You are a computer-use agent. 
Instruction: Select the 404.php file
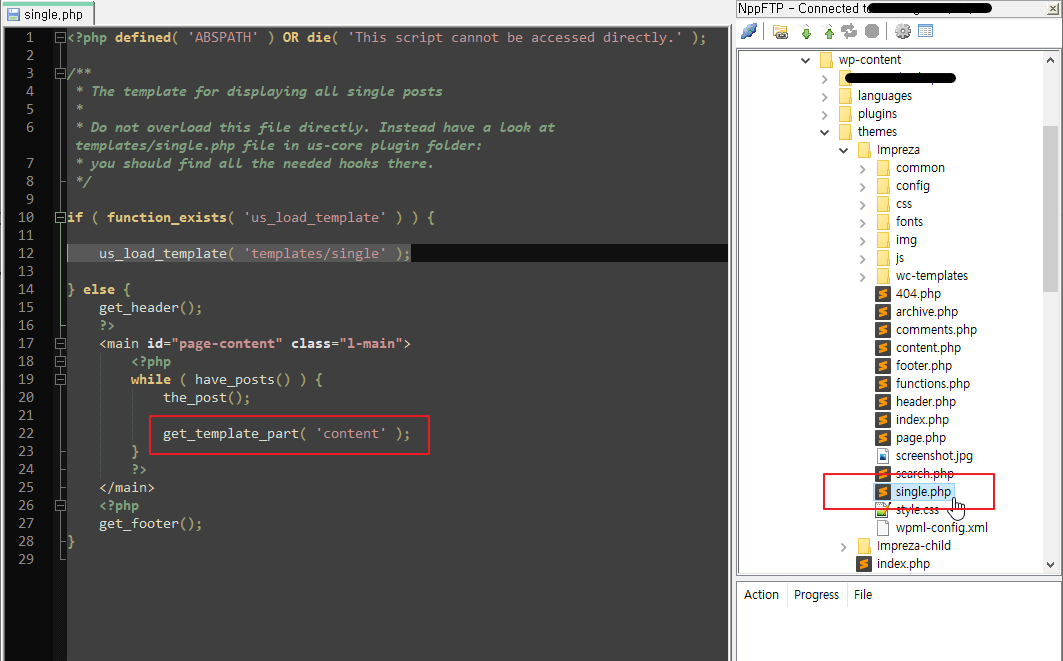(x=918, y=294)
